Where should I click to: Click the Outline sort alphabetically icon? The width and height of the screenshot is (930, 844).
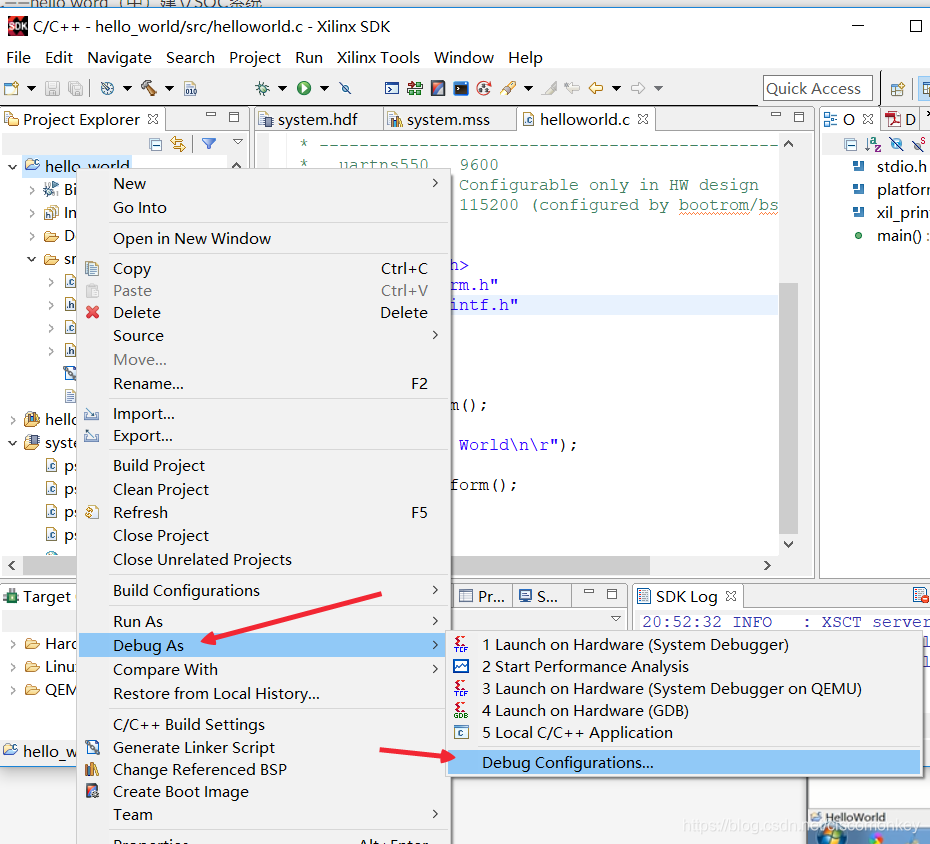(873, 144)
